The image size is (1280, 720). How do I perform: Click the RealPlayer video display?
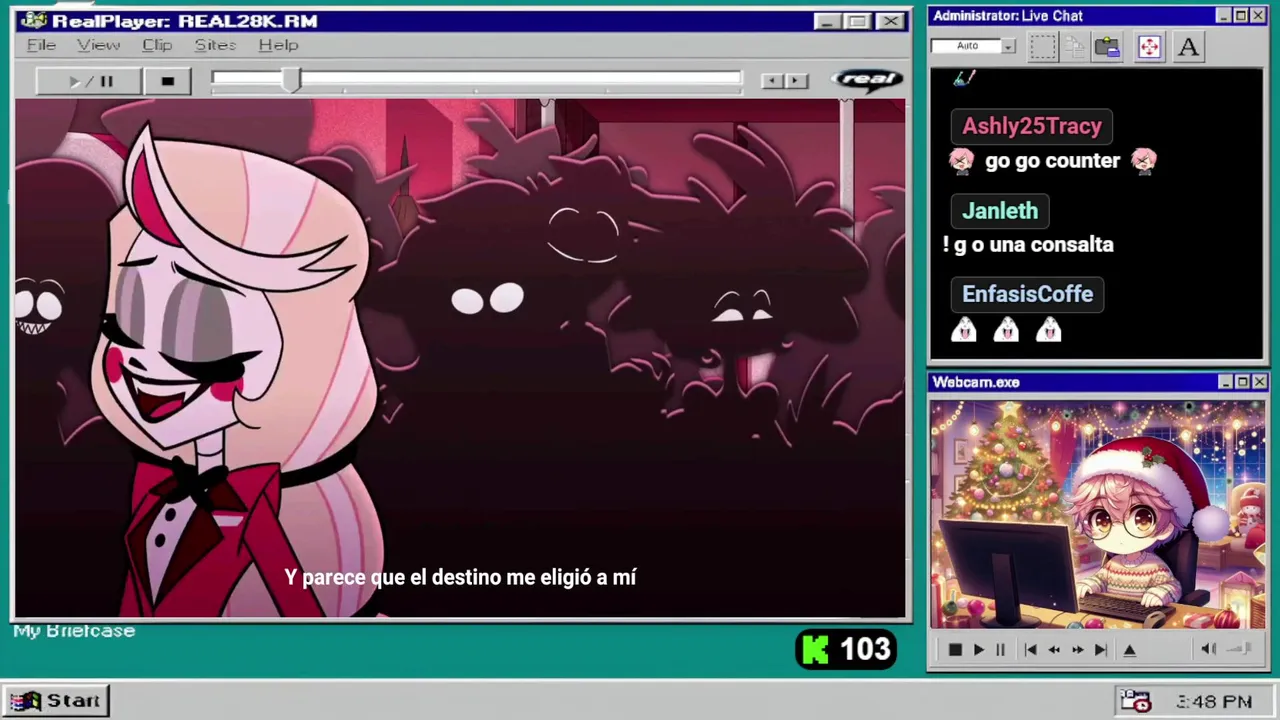coord(460,358)
